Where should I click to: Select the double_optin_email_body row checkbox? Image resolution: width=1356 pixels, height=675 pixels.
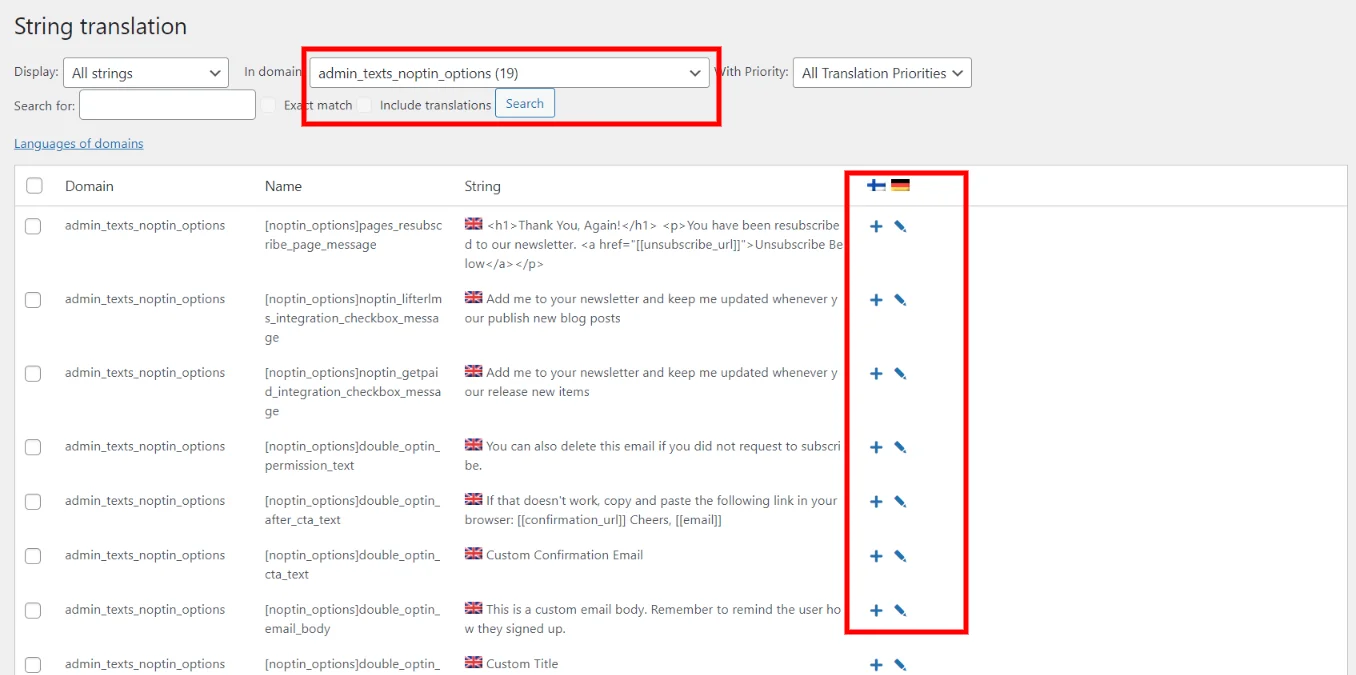click(33, 611)
